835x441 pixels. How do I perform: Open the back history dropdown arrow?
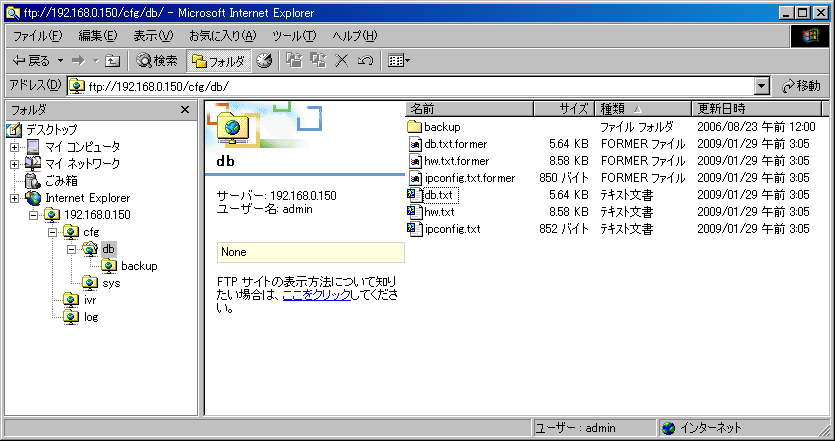60,61
